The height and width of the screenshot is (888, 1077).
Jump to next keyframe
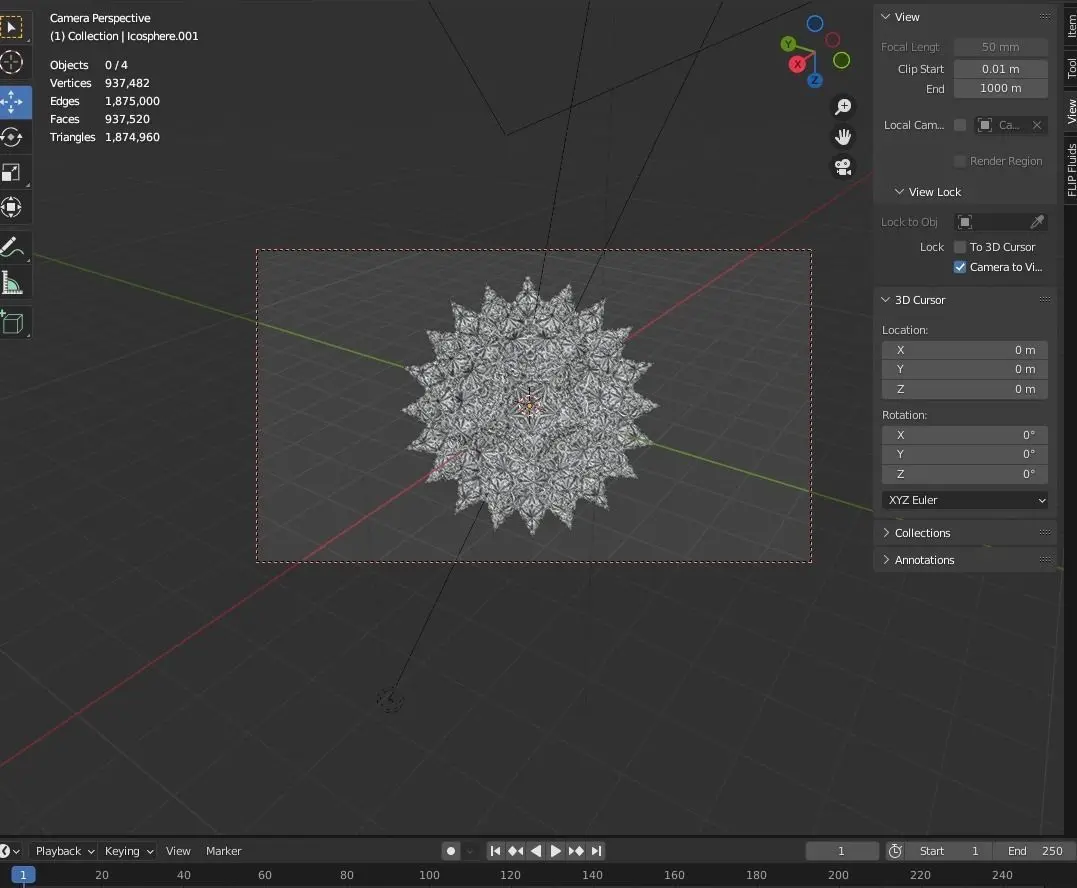576,851
